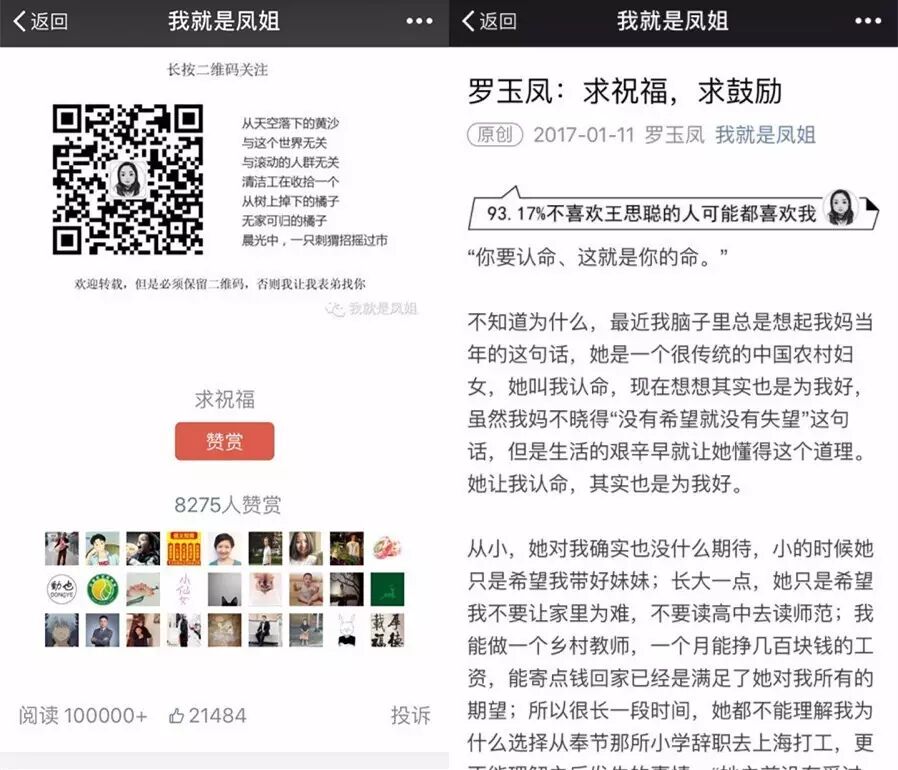Viewport: 898px width, 770px height.
Task: Select the green tennis-ball logo avatar
Action: 102,589
